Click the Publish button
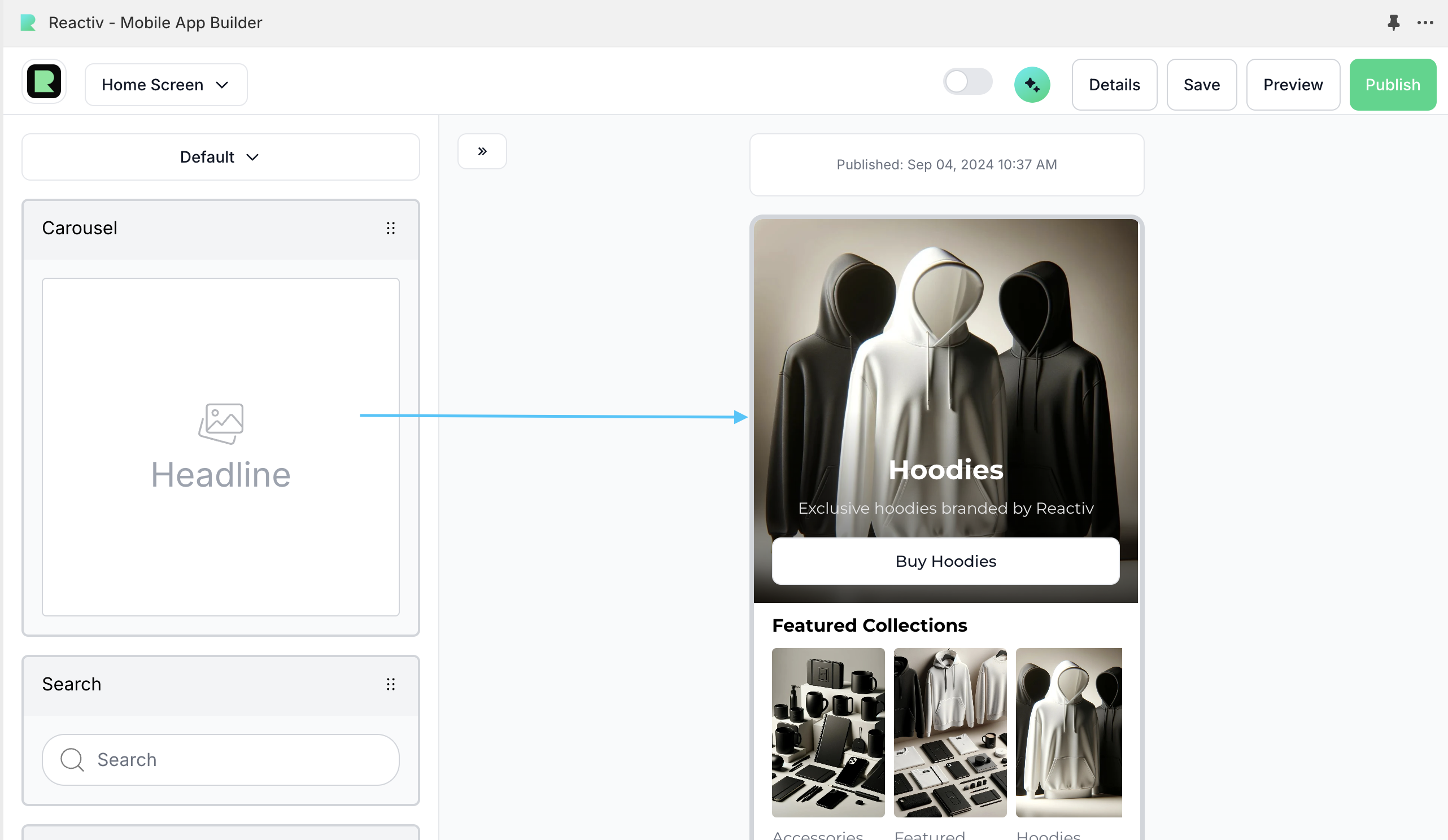Image resolution: width=1448 pixels, height=840 pixels. point(1392,85)
